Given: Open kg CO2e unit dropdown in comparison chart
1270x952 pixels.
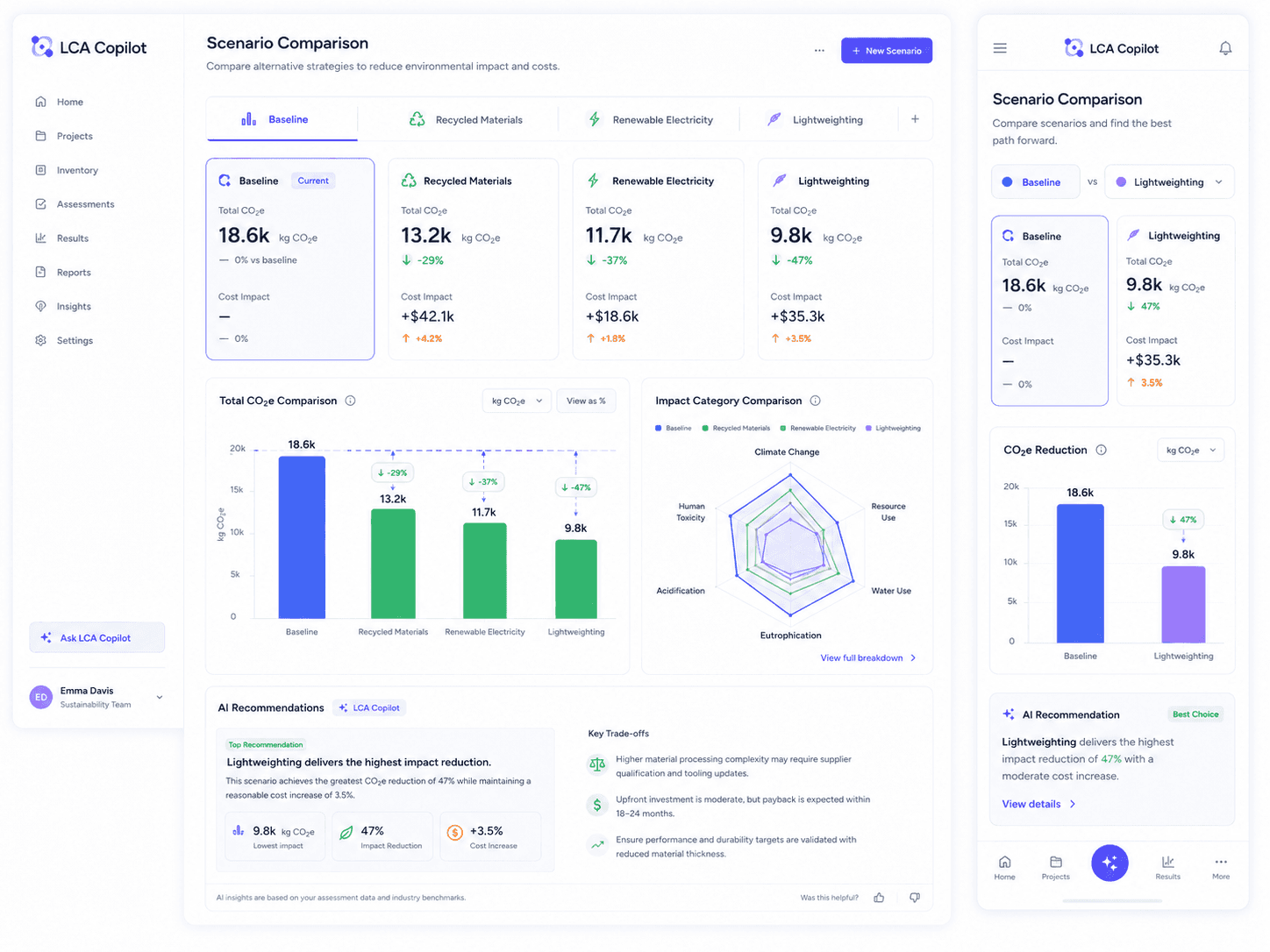Looking at the screenshot, I should coord(517,401).
